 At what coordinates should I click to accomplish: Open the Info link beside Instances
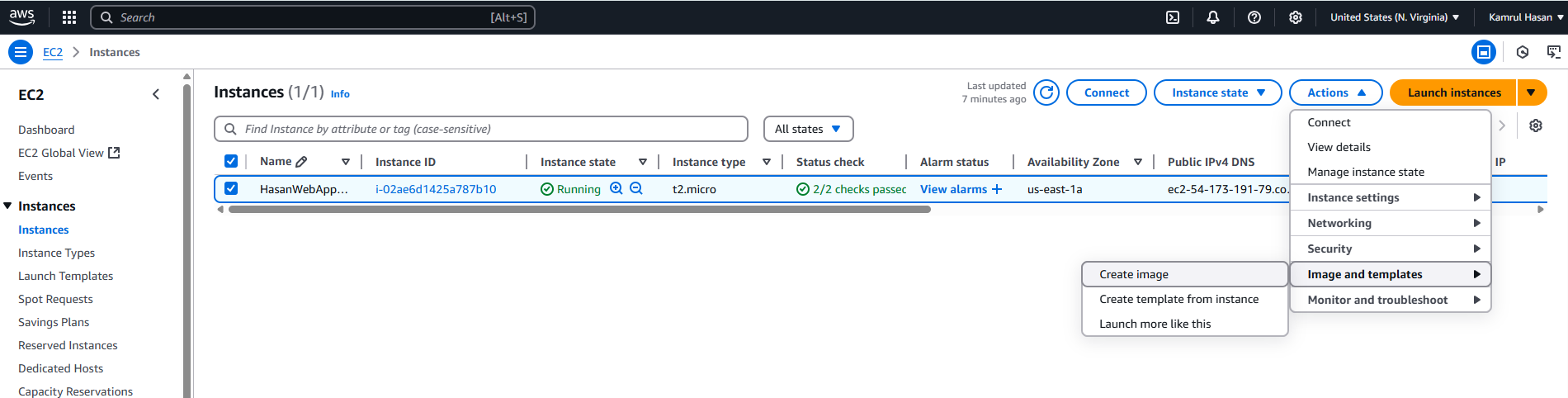tap(340, 94)
